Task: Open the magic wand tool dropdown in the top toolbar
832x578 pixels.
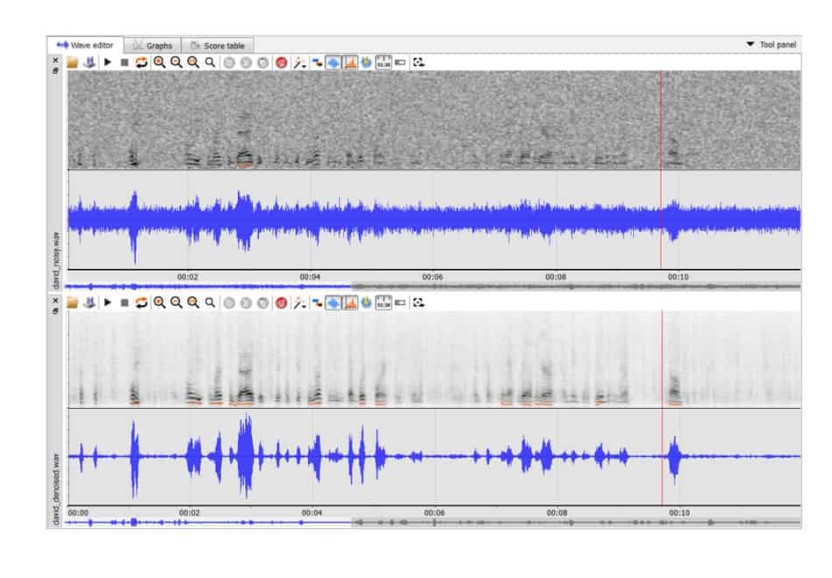Action: 299,62
